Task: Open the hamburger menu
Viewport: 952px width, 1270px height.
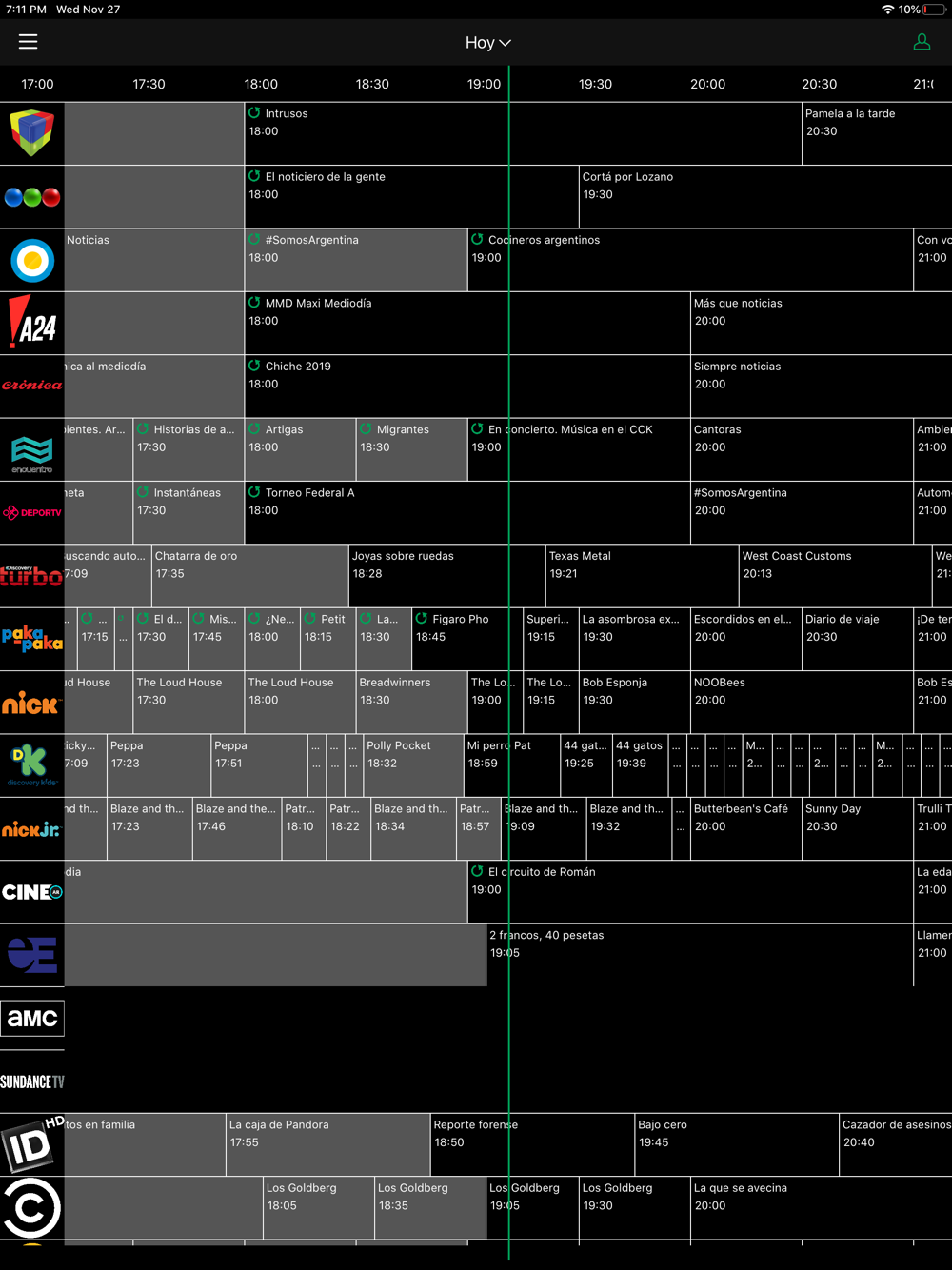Action: [28, 42]
